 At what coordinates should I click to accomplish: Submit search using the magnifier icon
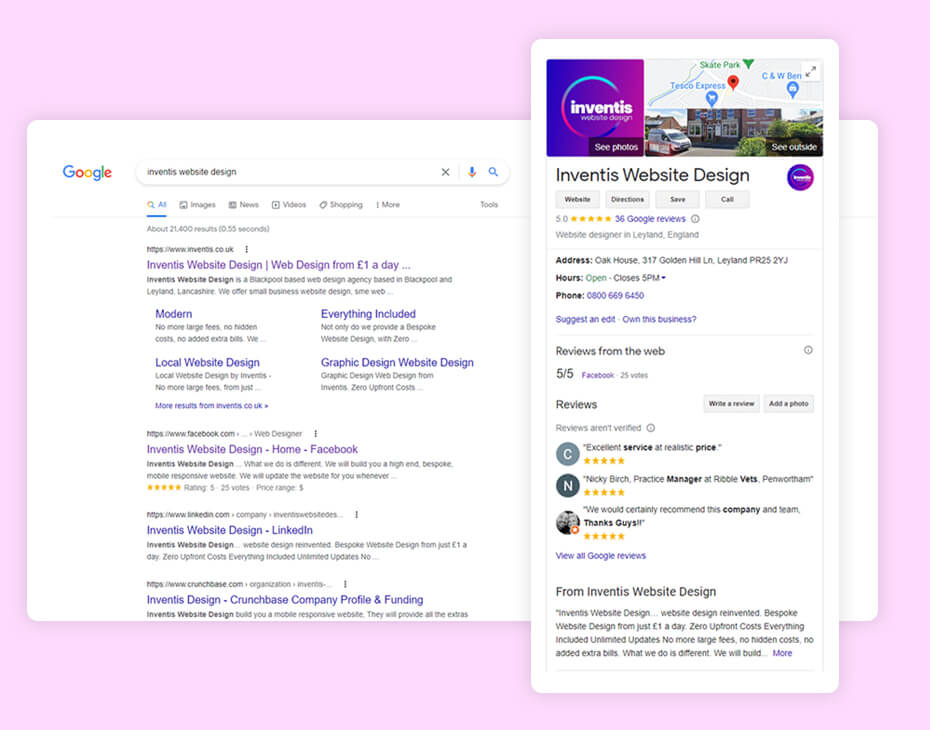click(493, 172)
